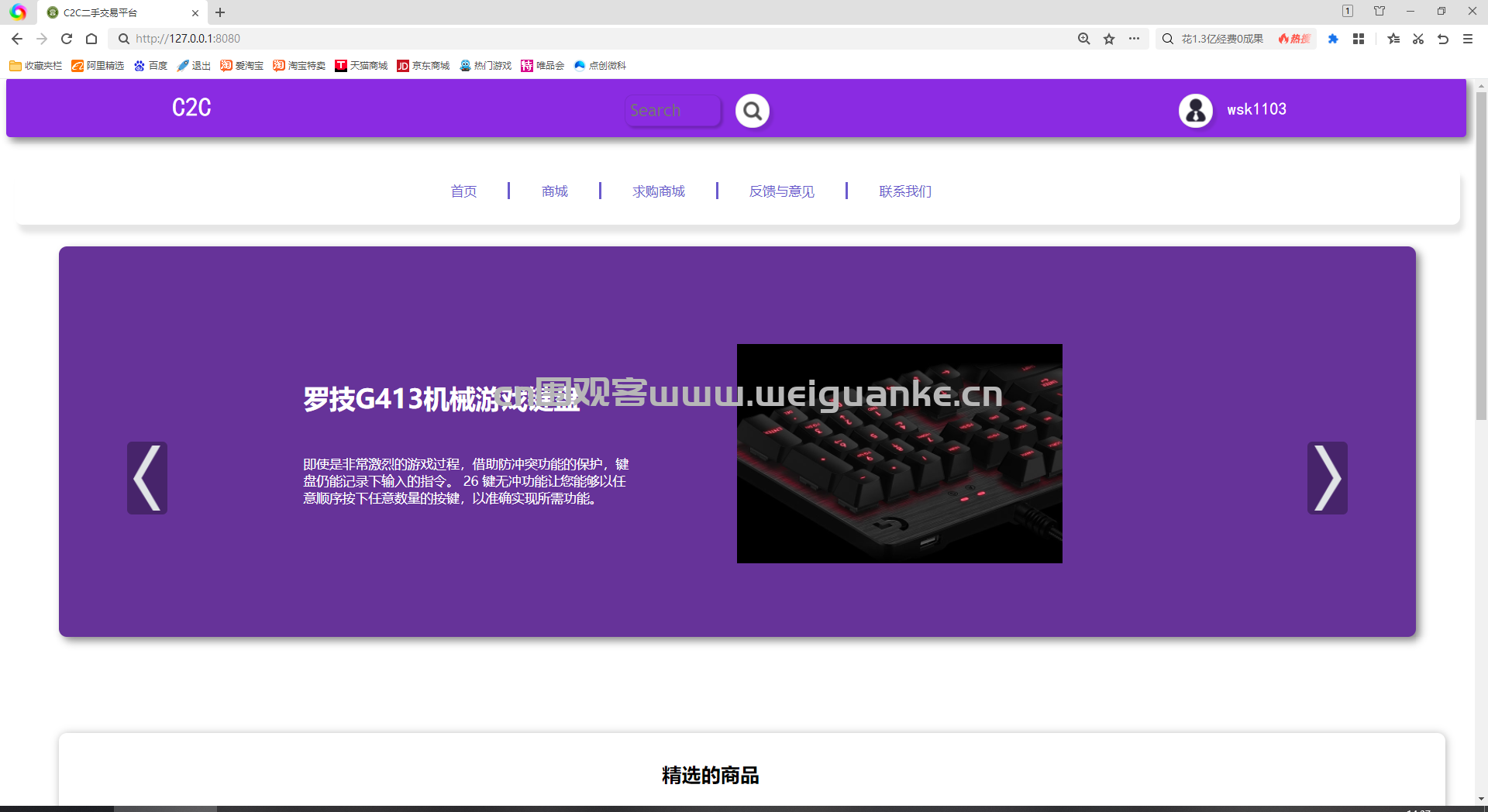
Task: Click the 精选的商品 section heading
Action: pyautogui.click(x=710, y=776)
